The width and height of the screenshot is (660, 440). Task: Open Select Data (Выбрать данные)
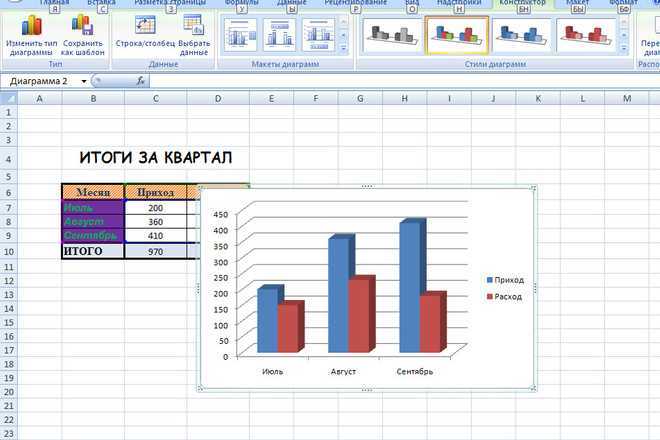(x=194, y=36)
